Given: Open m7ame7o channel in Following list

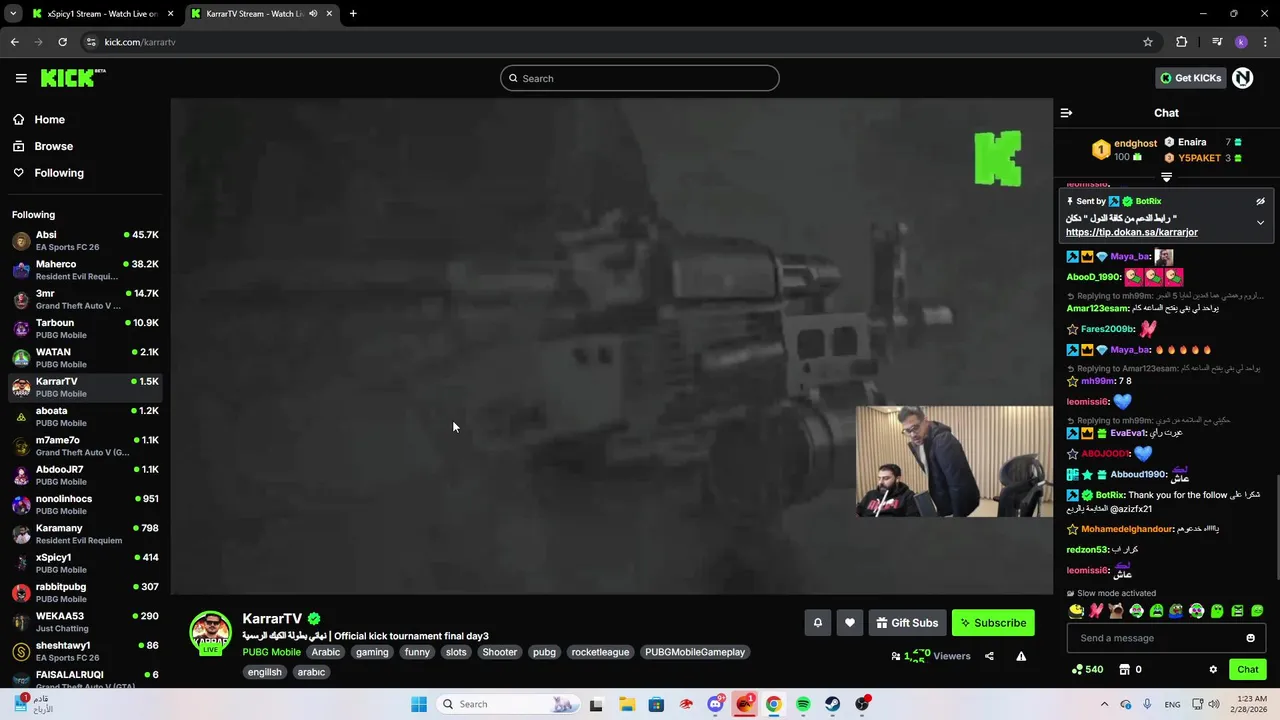Looking at the screenshot, I should click(x=85, y=446).
